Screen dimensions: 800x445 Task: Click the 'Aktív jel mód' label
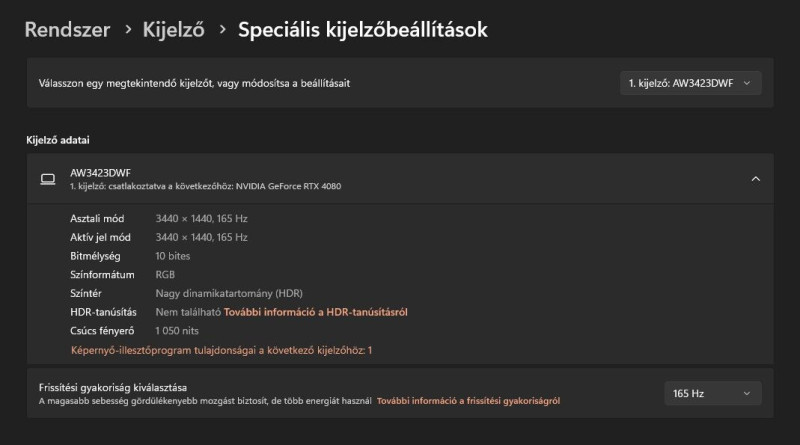(x=101, y=237)
